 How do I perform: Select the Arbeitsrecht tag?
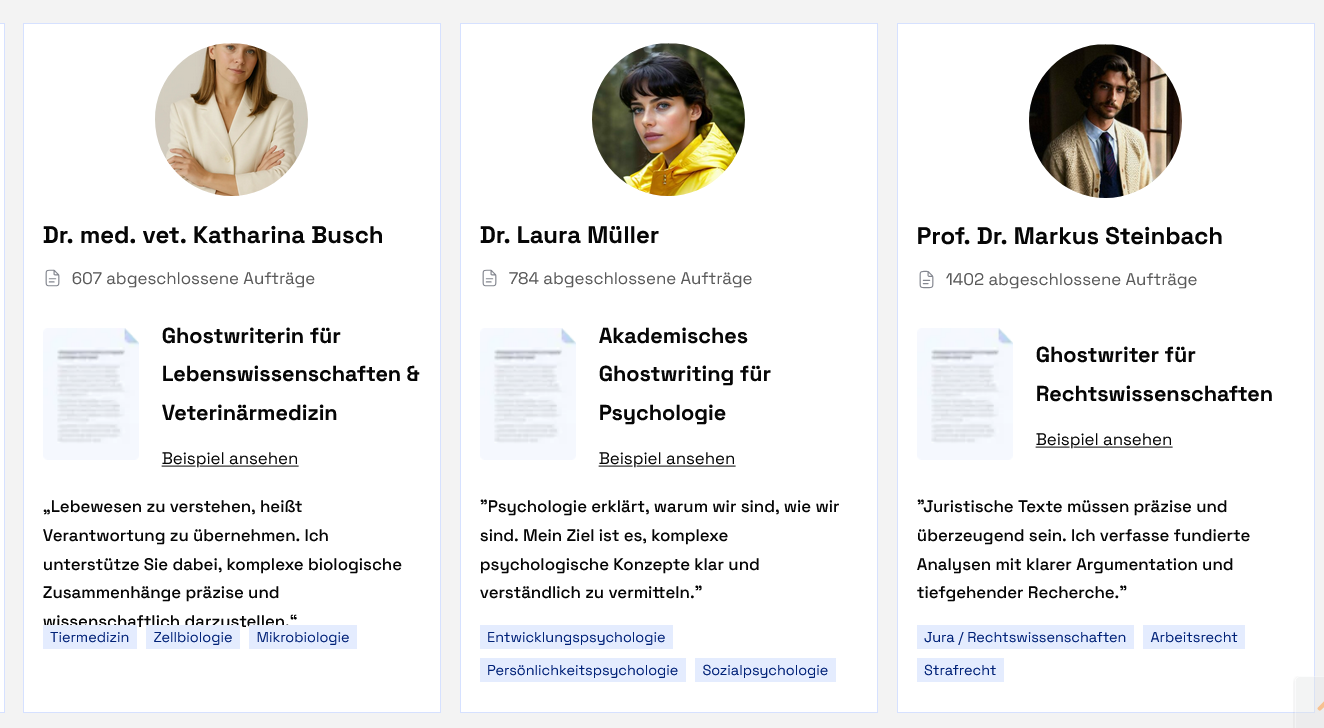coord(1194,637)
